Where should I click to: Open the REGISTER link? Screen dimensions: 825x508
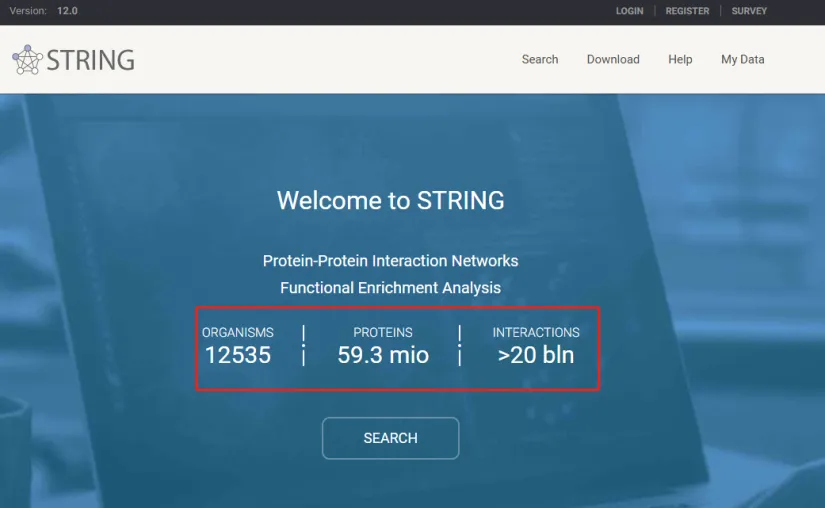coord(687,11)
